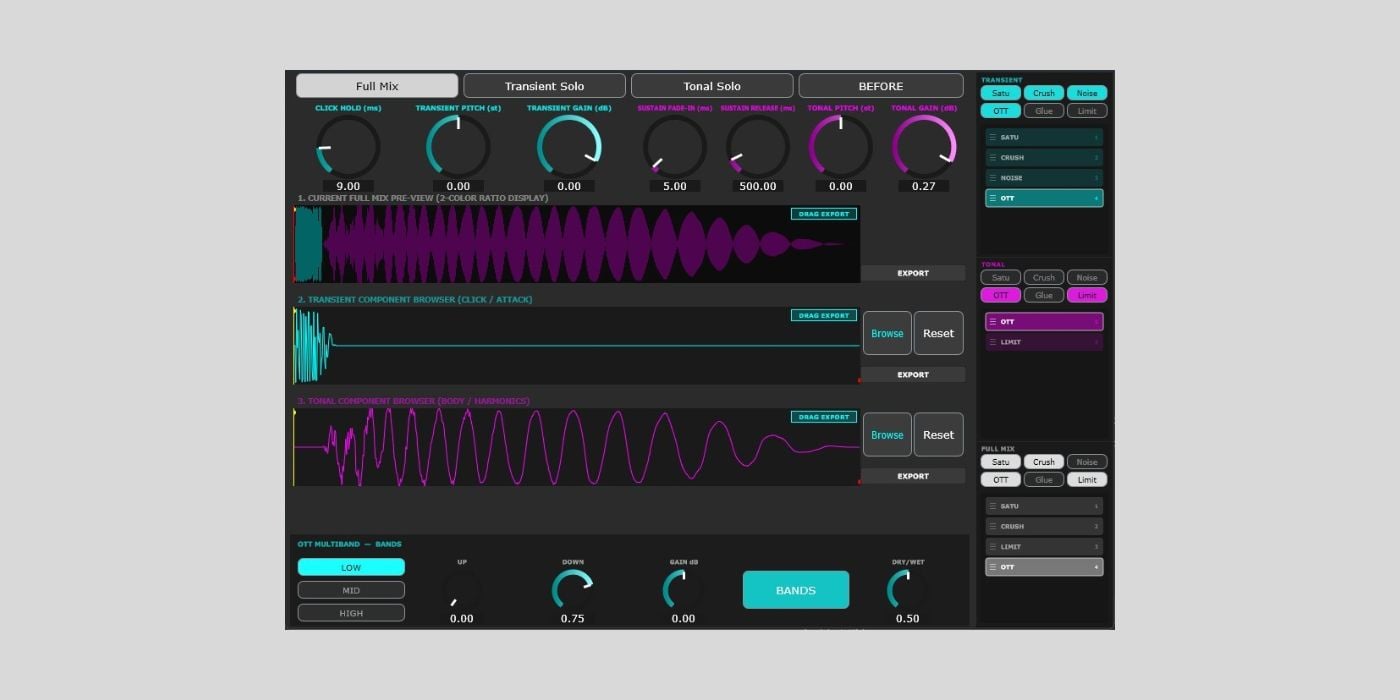Click the handle icon on Transient CRUSH row
The width and height of the screenshot is (1400, 700).
[992, 157]
